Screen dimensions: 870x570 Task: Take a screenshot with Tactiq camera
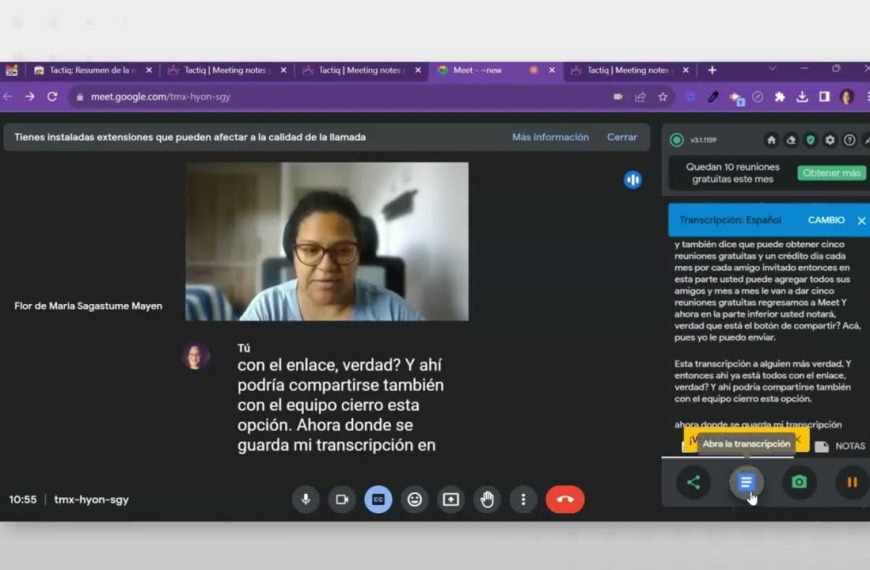pyautogui.click(x=799, y=482)
